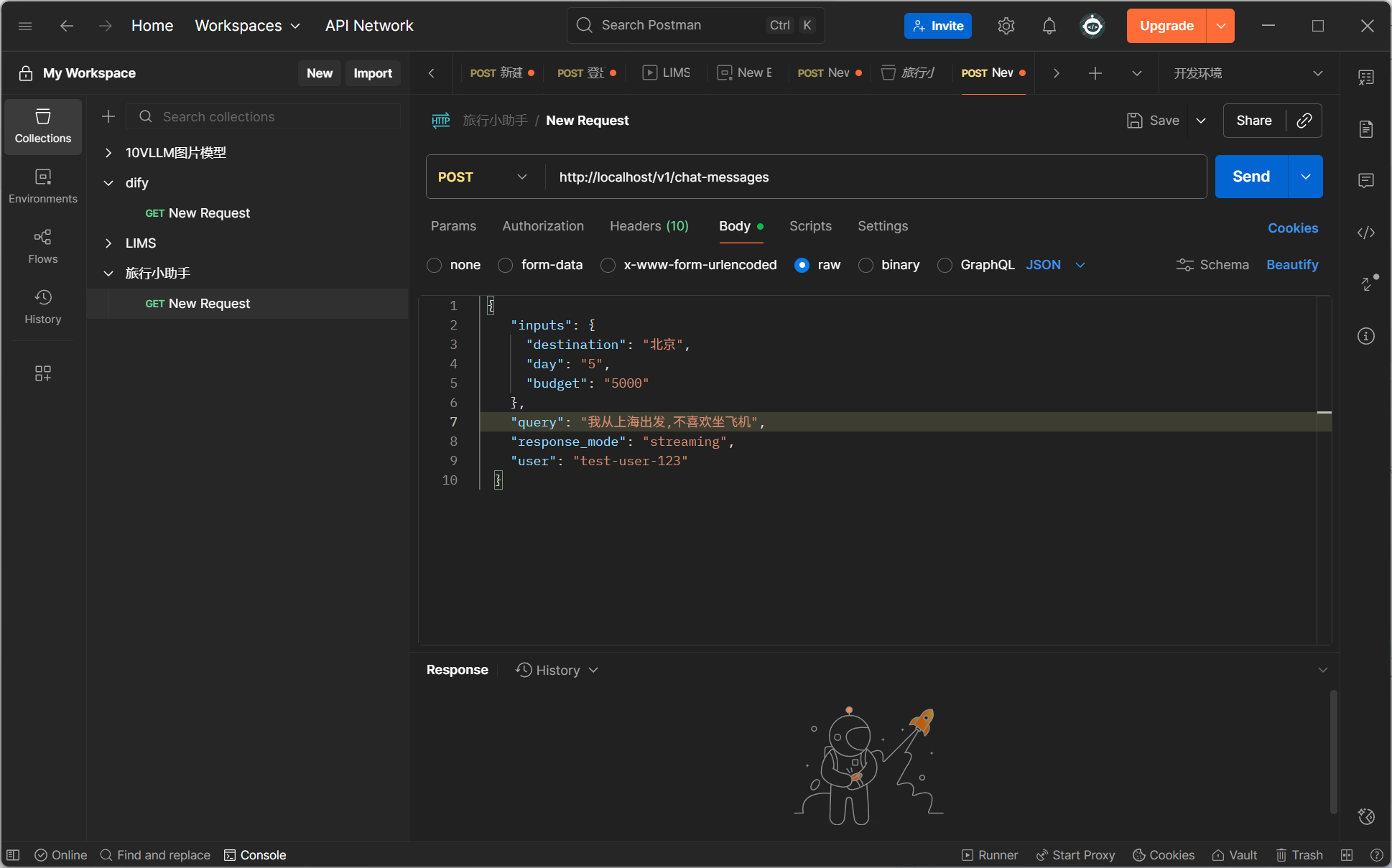Open the code snippet panel icon
Image resolution: width=1392 pixels, height=868 pixels.
(x=1365, y=233)
